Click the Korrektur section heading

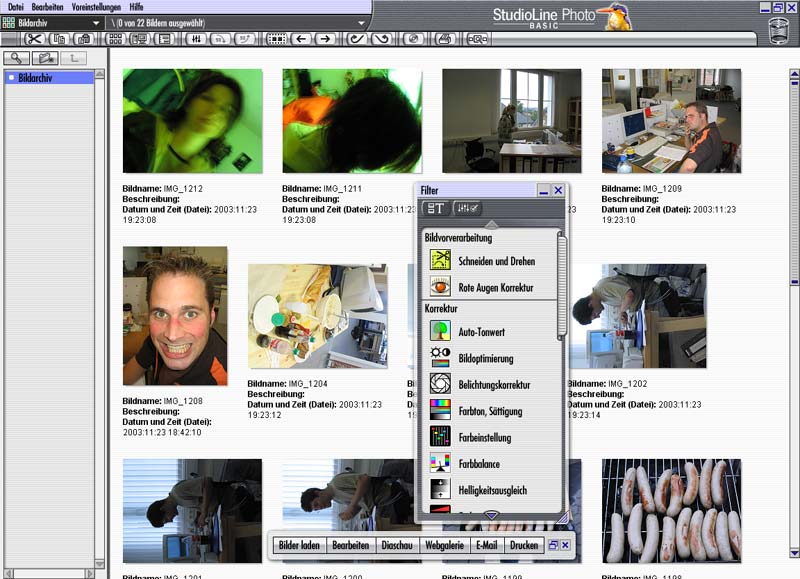[x=441, y=308]
